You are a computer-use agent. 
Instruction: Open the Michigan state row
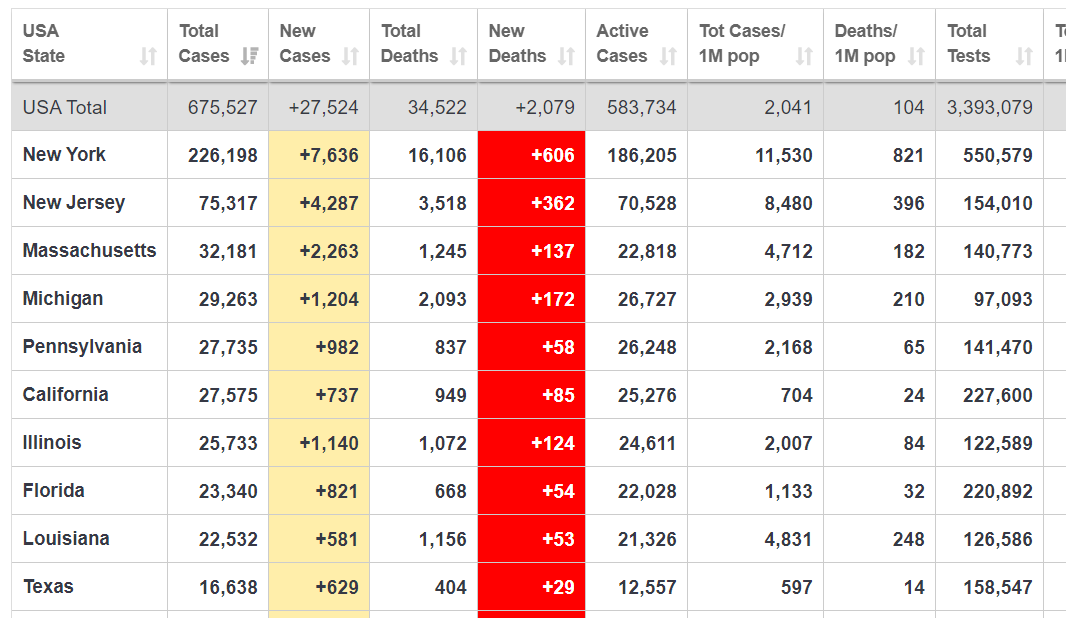click(63, 298)
